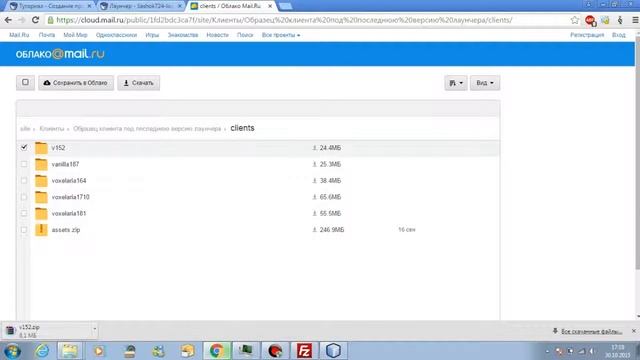This screenshot has width=640, height=360.
Task: Open the voxelaria164 folder icon
Action: click(41, 180)
